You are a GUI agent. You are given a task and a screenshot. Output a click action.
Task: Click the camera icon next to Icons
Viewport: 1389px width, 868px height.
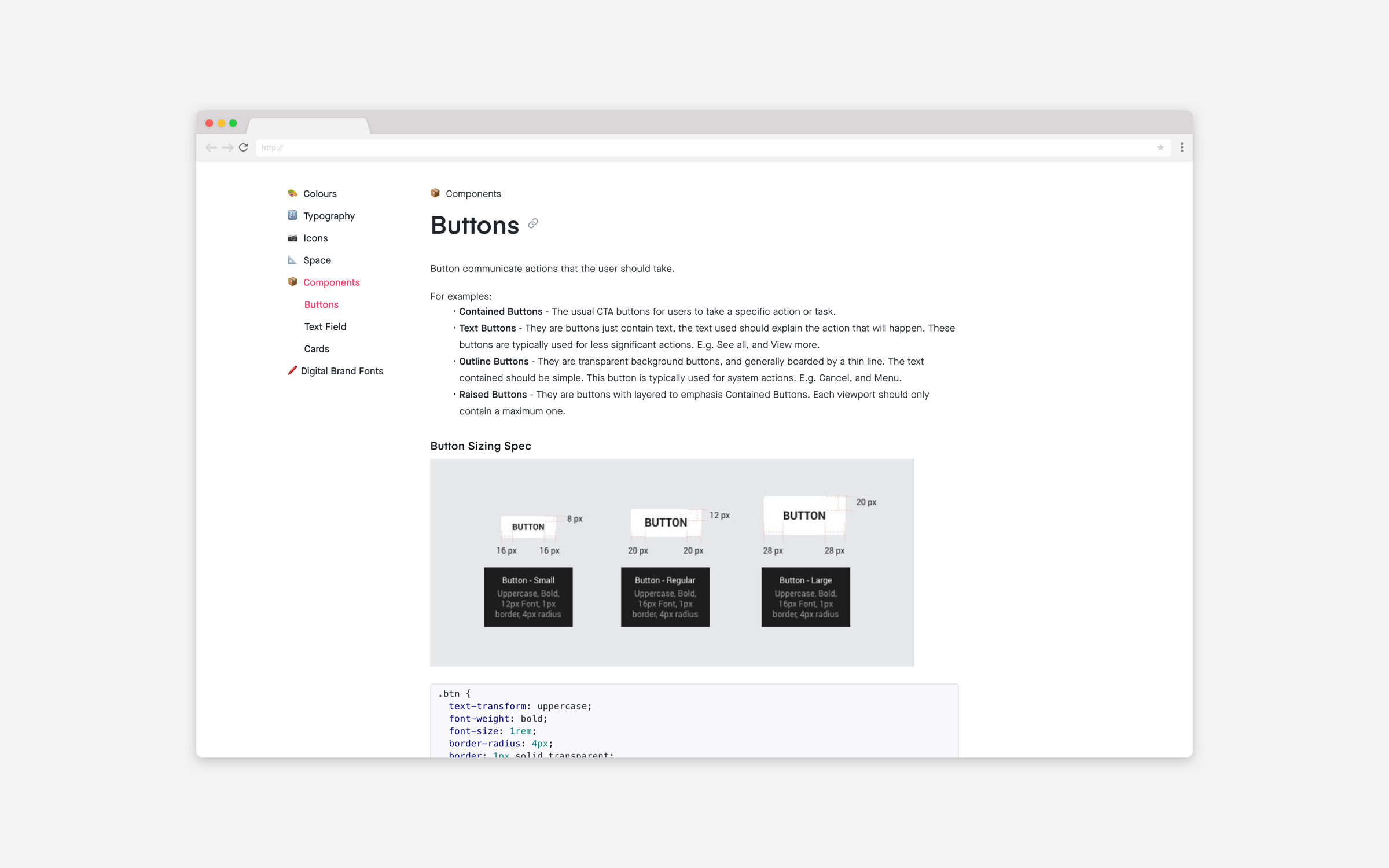pyautogui.click(x=293, y=238)
